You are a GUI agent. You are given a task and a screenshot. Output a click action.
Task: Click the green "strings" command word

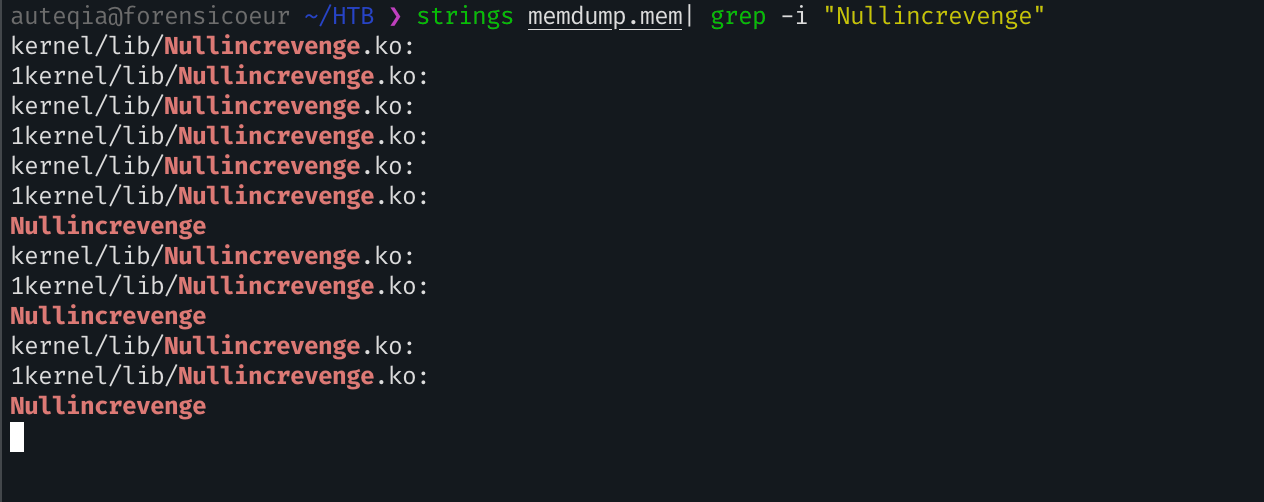[466, 16]
